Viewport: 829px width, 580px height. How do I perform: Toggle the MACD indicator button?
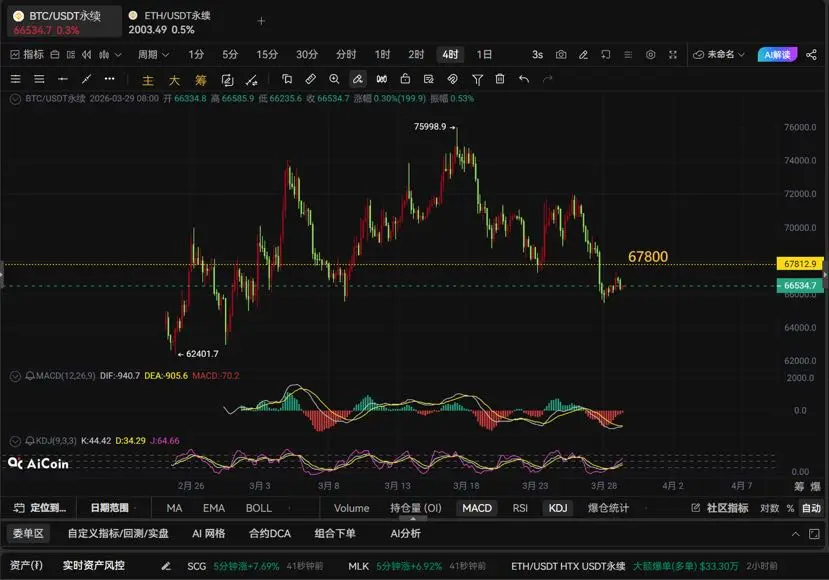[477, 508]
